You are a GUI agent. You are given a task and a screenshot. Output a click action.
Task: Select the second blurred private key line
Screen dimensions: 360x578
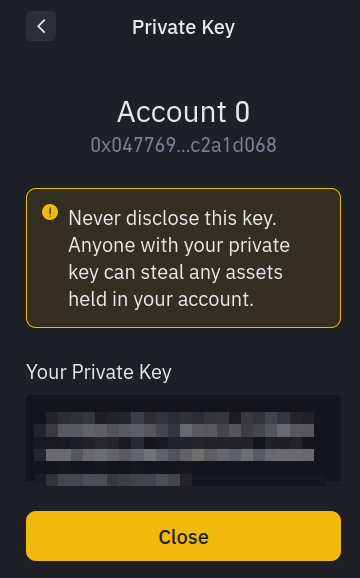(x=174, y=455)
